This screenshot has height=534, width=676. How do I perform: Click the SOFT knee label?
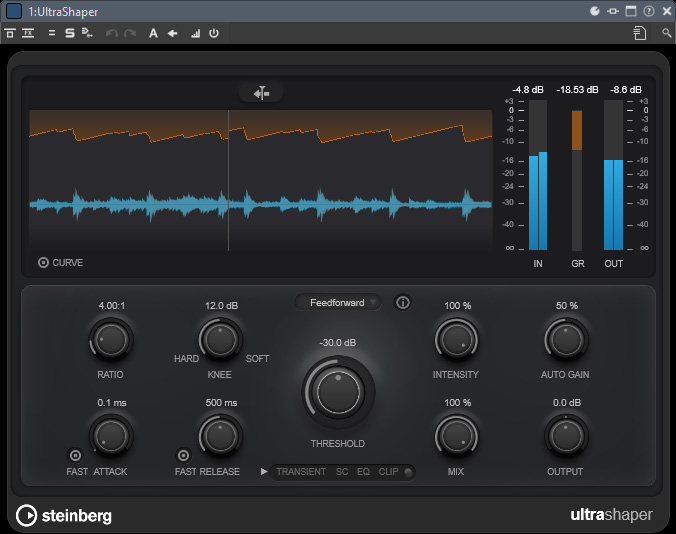pos(257,359)
